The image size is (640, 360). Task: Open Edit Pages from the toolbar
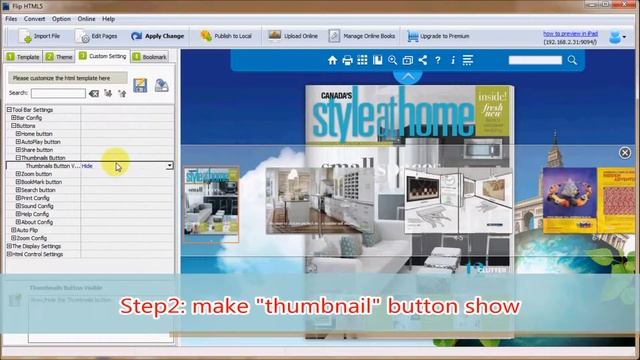point(97,36)
